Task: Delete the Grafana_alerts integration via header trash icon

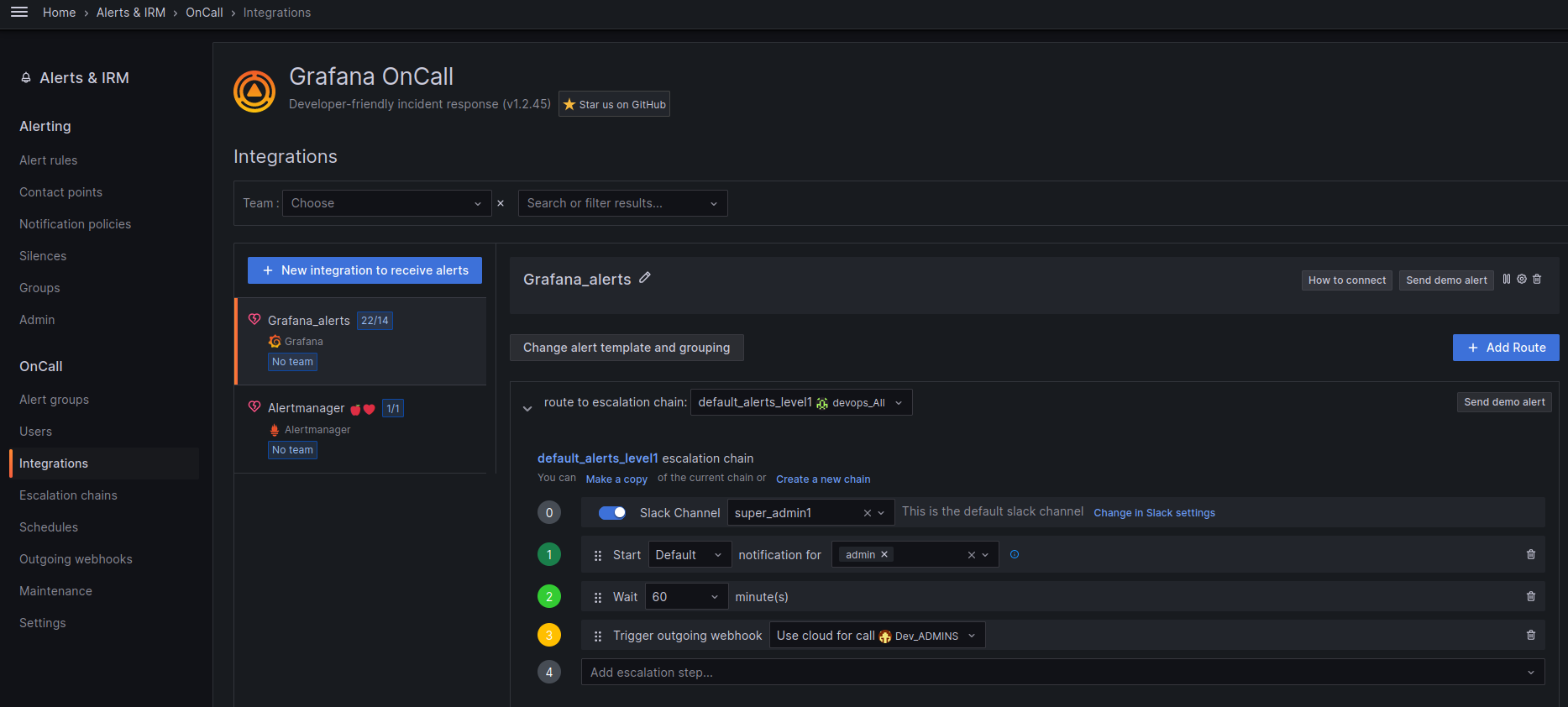Action: (1537, 279)
